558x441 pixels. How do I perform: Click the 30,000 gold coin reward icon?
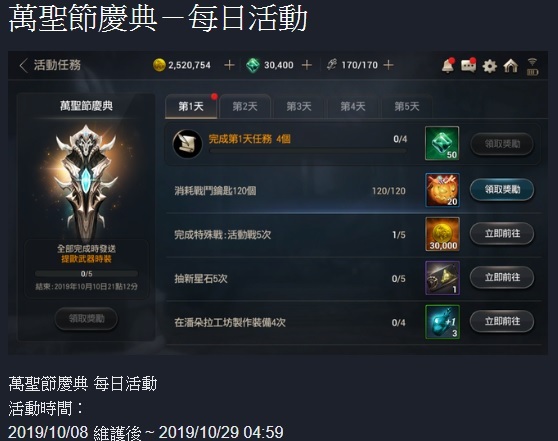pyautogui.click(x=442, y=234)
